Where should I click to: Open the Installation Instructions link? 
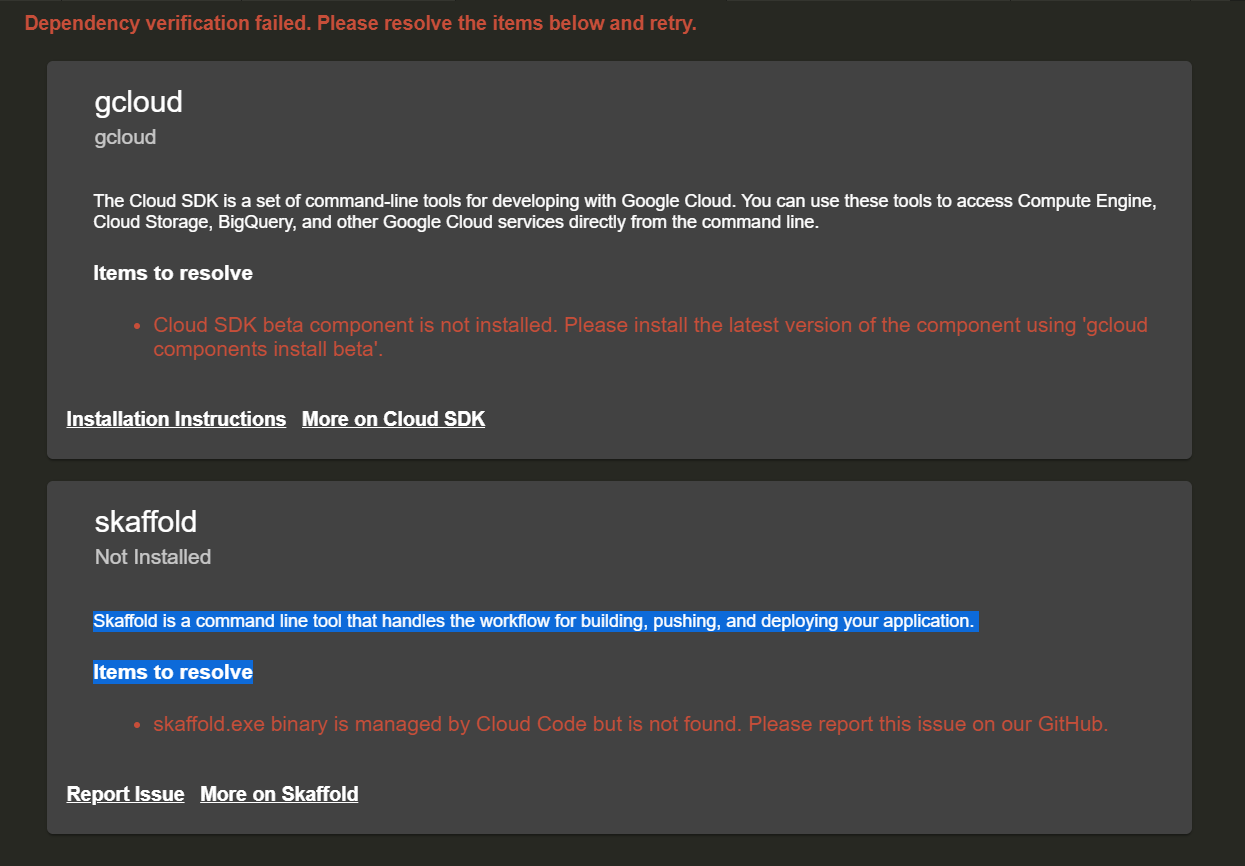coord(175,419)
